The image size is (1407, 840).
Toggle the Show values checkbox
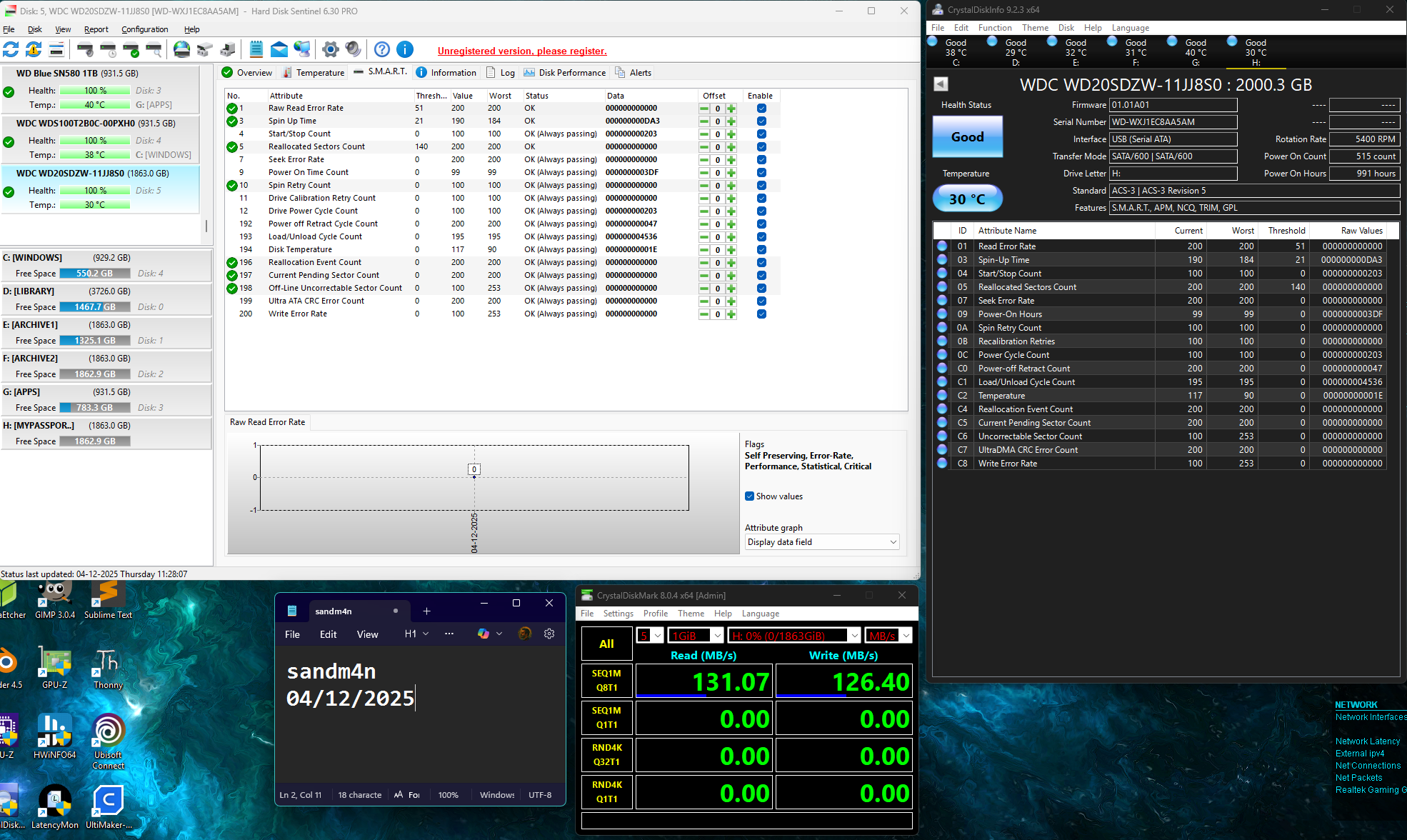coord(750,496)
